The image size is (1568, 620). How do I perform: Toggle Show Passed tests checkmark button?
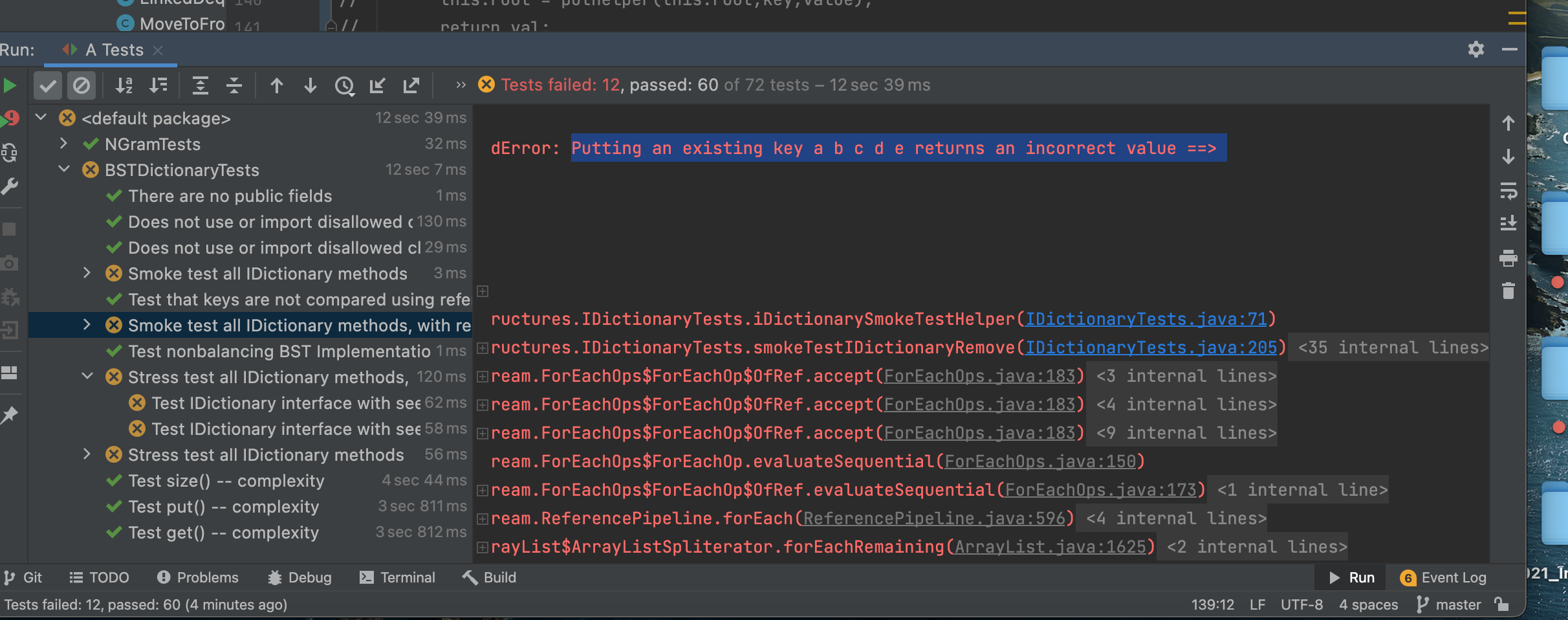point(48,85)
